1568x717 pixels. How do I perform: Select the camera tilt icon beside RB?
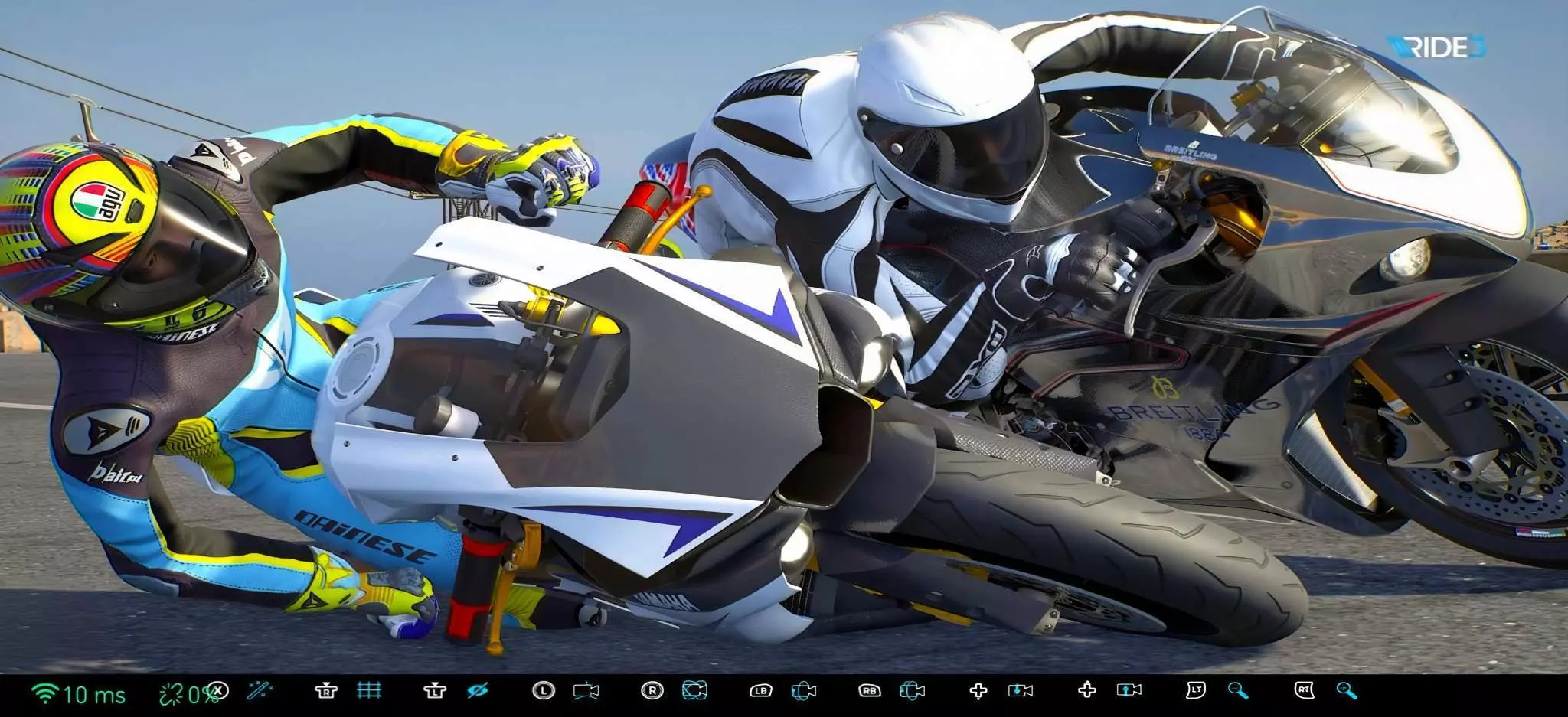(x=912, y=690)
